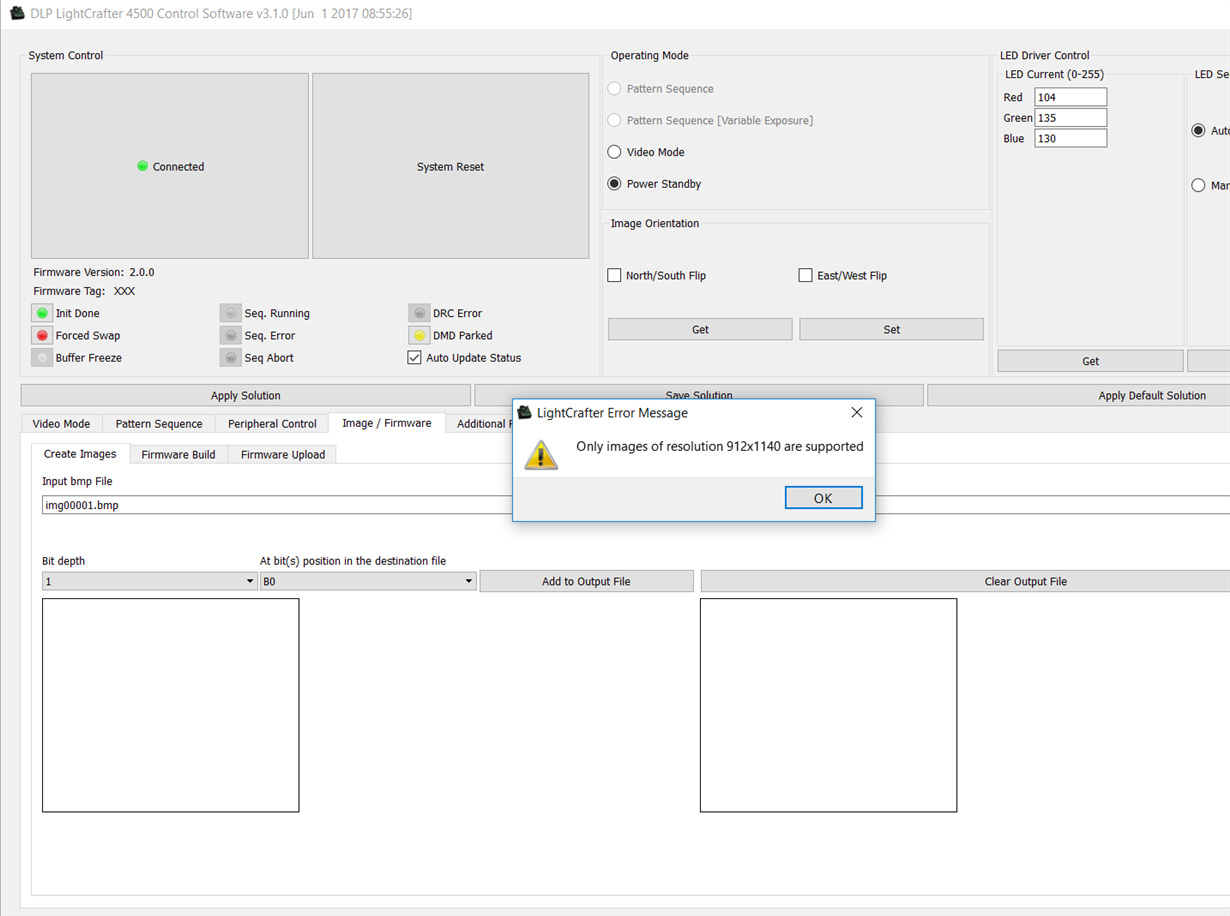The width and height of the screenshot is (1230, 916).
Task: Click the Apply Default Solution button
Action: (1079, 395)
